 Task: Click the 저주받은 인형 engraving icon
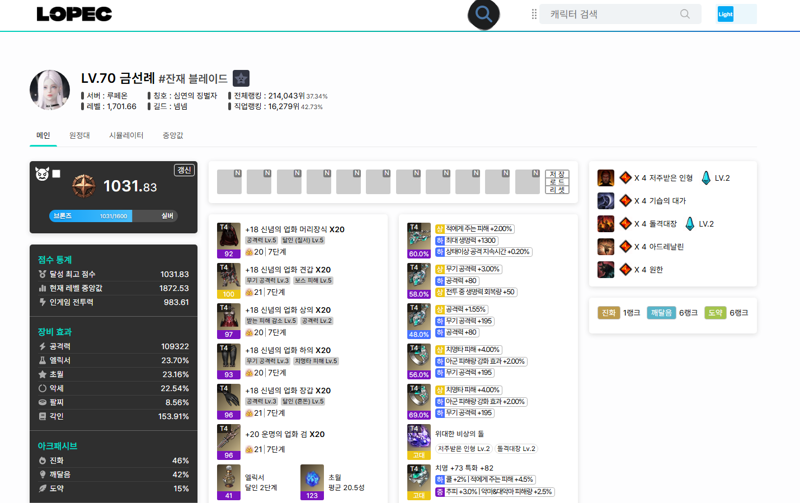point(606,178)
